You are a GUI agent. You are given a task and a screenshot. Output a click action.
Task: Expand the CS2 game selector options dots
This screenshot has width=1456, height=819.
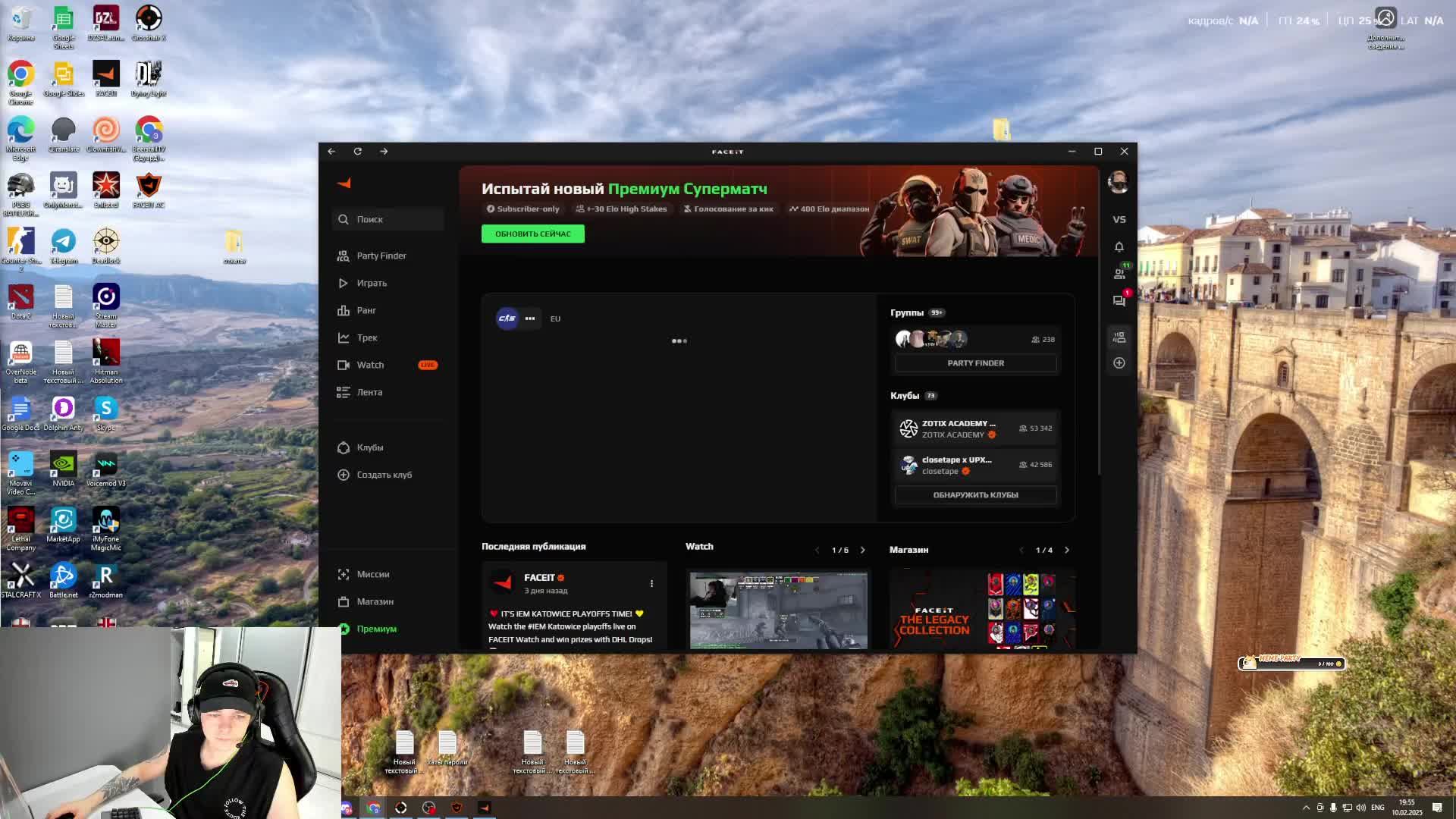(x=530, y=318)
